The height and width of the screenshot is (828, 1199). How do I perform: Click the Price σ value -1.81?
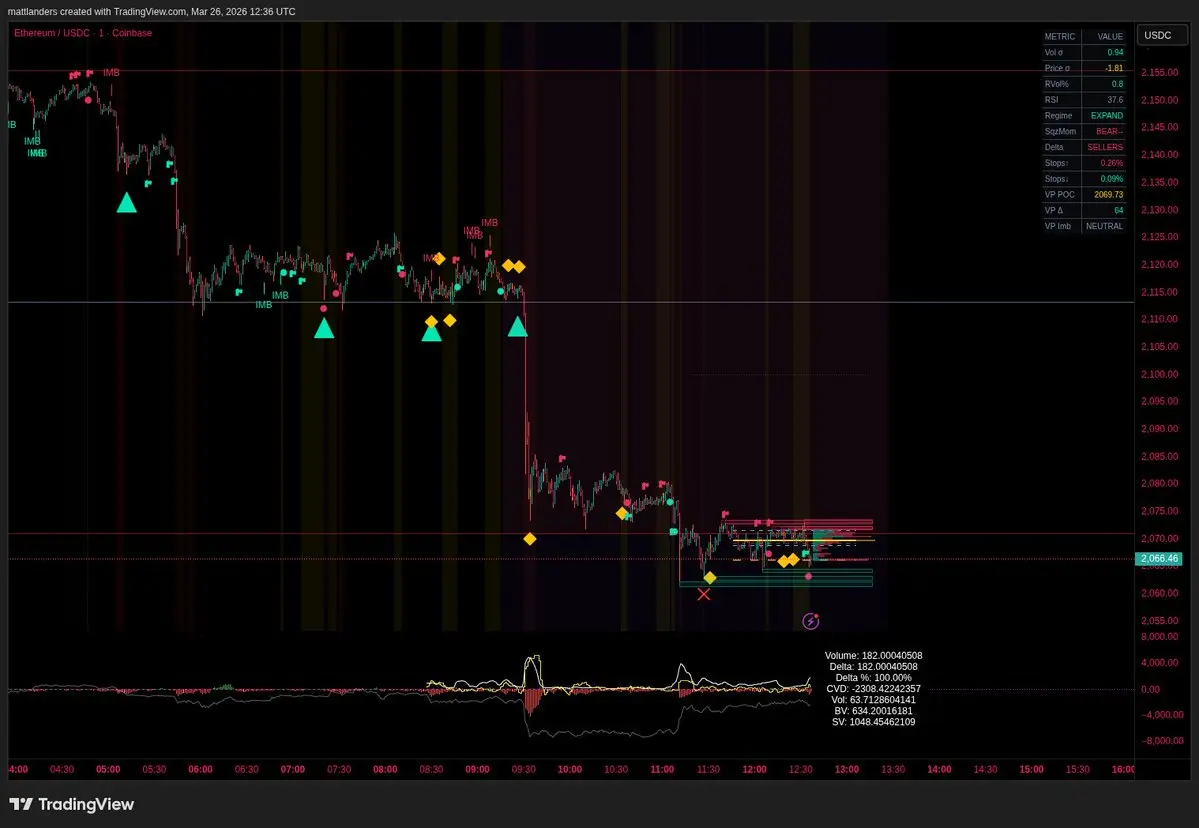click(1114, 68)
